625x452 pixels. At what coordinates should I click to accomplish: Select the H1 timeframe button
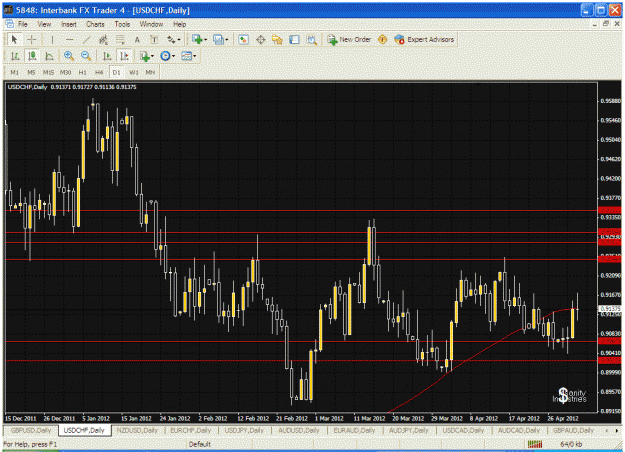click(83, 73)
